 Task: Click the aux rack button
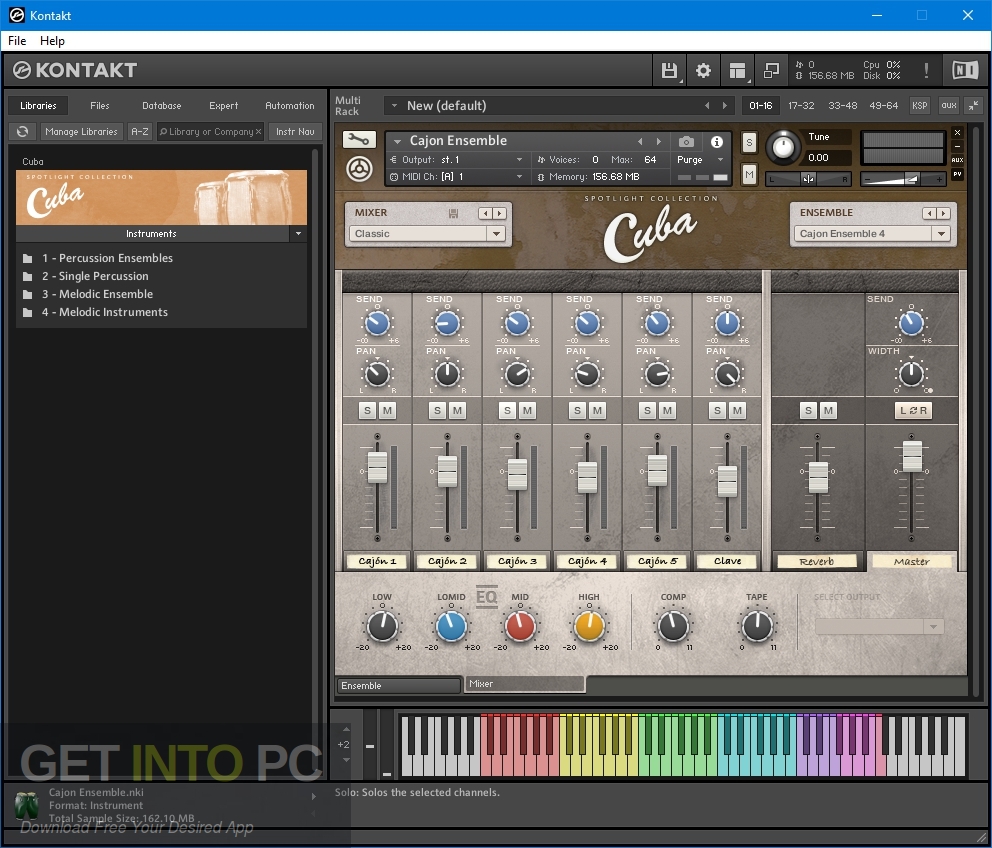[x=948, y=106]
